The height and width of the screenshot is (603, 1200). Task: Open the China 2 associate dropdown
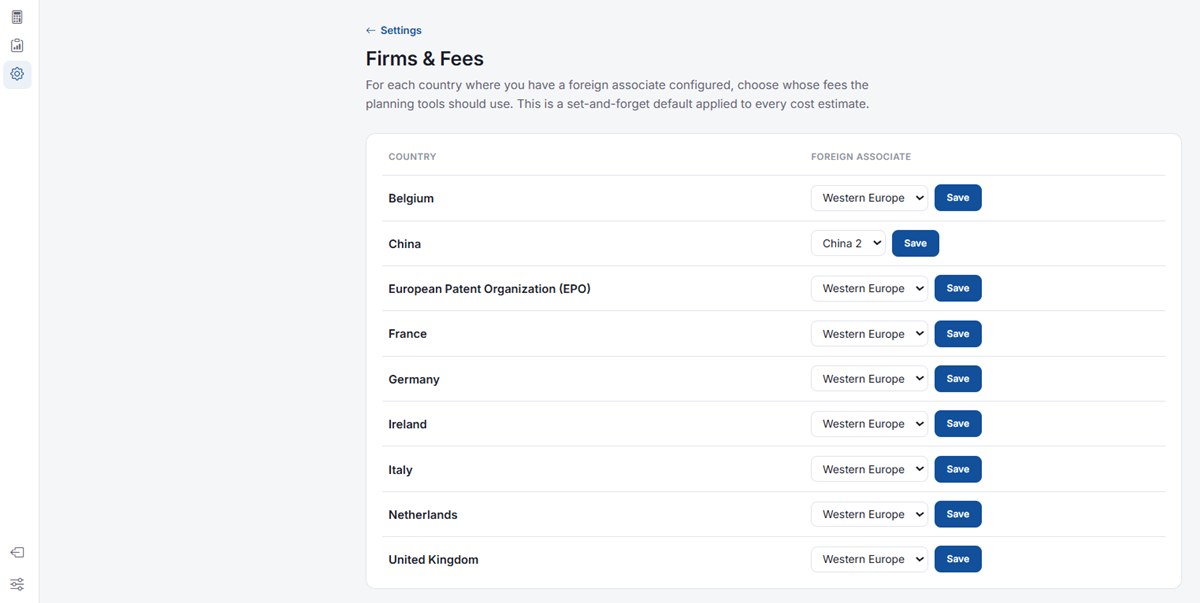click(848, 243)
